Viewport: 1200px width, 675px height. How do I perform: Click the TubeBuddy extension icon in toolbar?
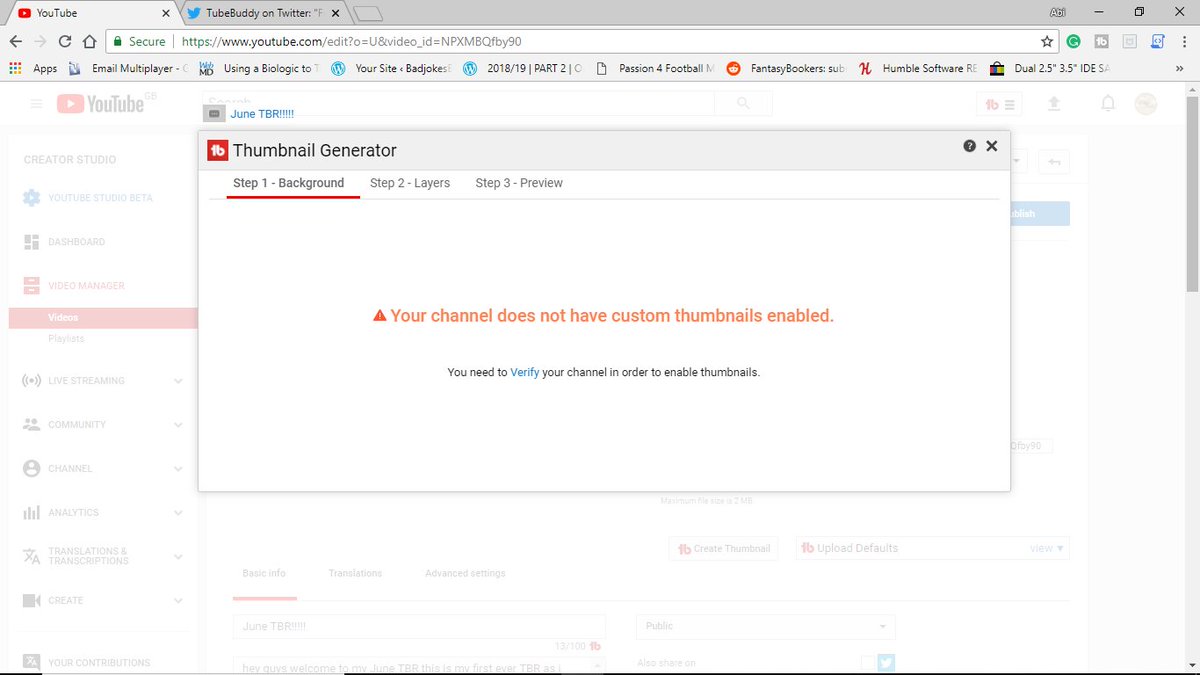(1102, 42)
